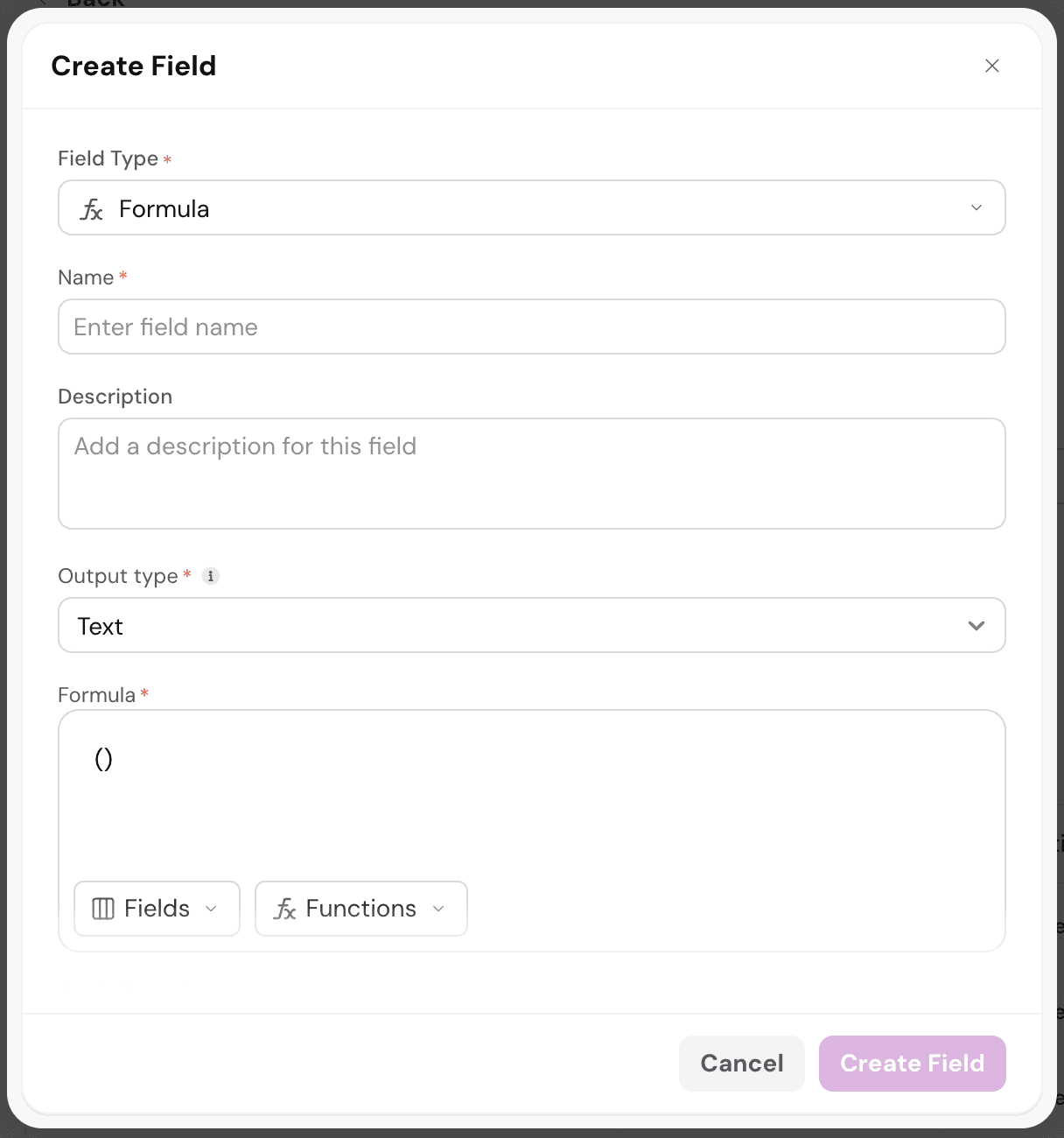
Task: Click the Formula field type selector
Action: click(531, 207)
